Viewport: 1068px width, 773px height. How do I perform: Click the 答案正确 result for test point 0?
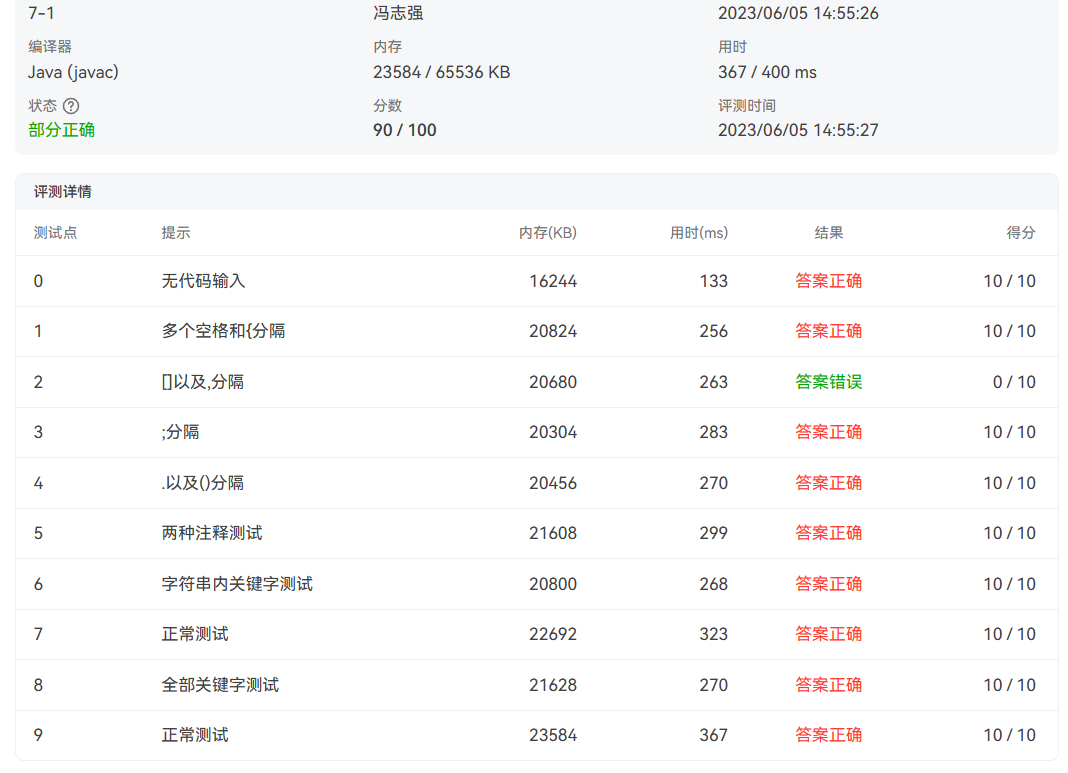click(x=829, y=281)
